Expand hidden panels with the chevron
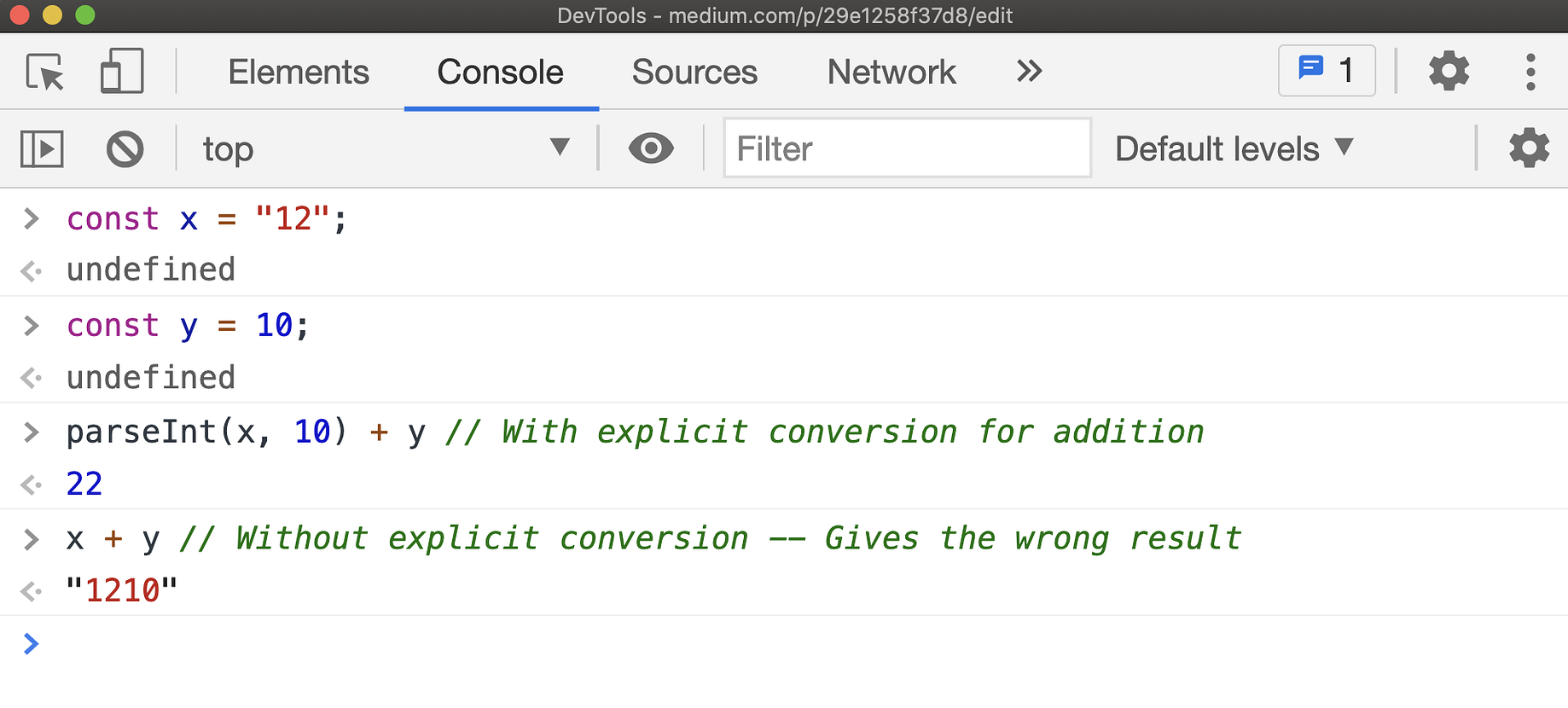The height and width of the screenshot is (708, 1568). tap(1028, 72)
